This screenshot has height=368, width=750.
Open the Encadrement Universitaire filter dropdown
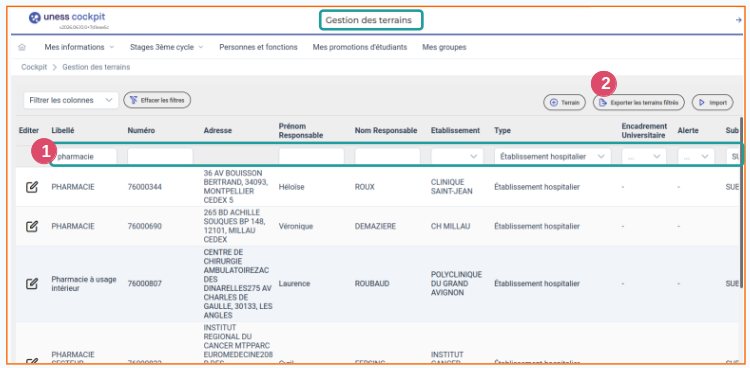point(643,156)
